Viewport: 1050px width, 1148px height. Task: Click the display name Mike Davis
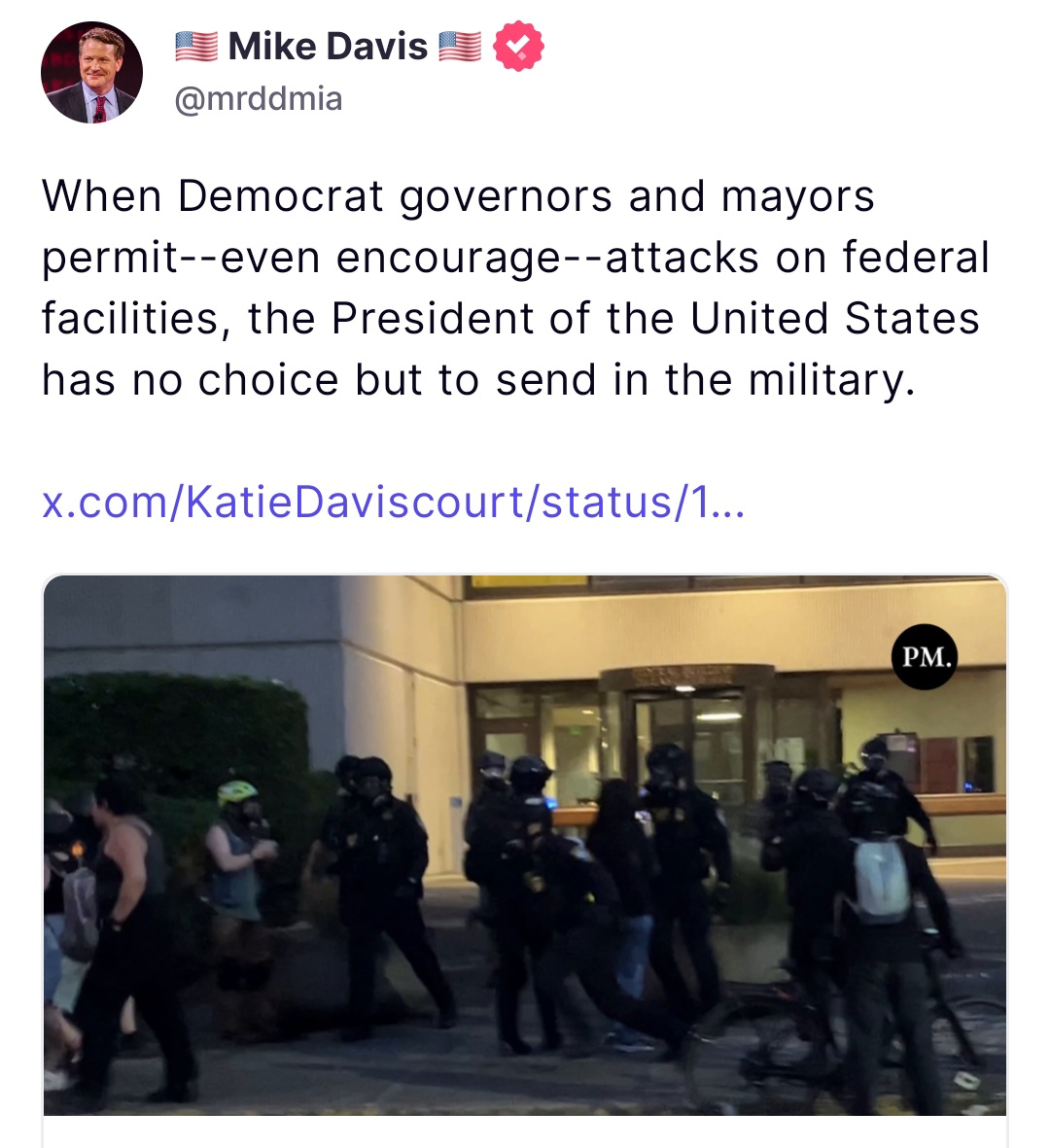pos(328,47)
